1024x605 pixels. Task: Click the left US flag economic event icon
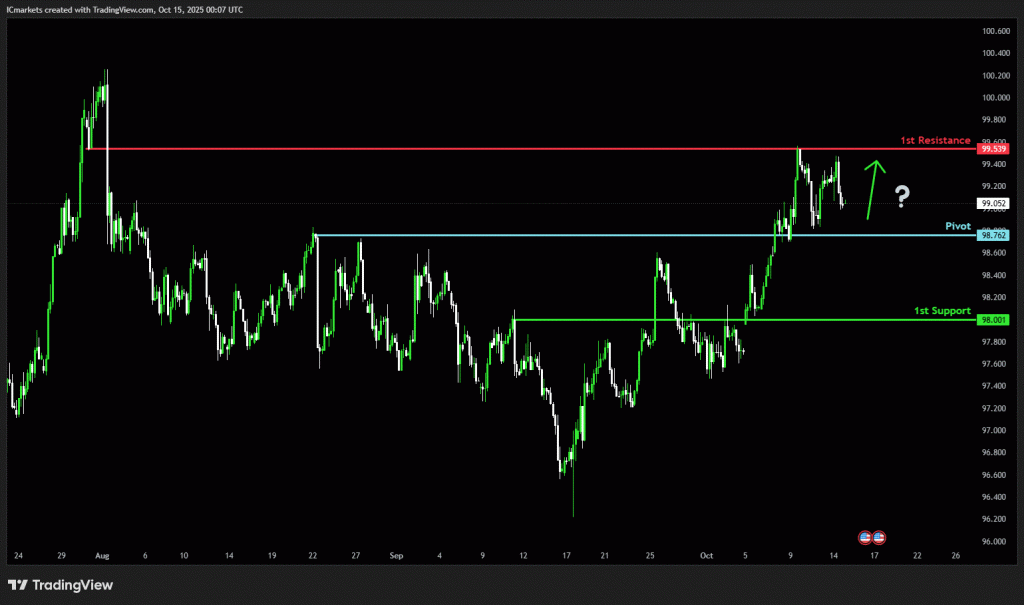866,537
